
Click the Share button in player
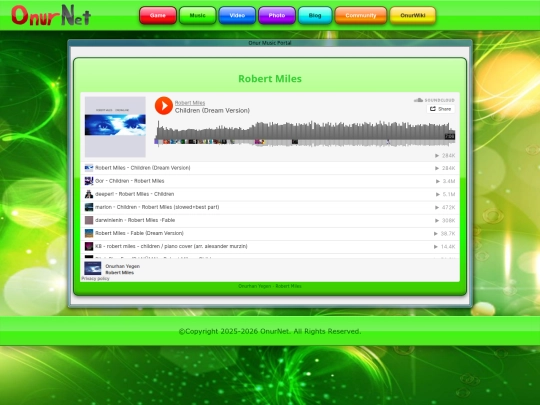tap(440, 109)
